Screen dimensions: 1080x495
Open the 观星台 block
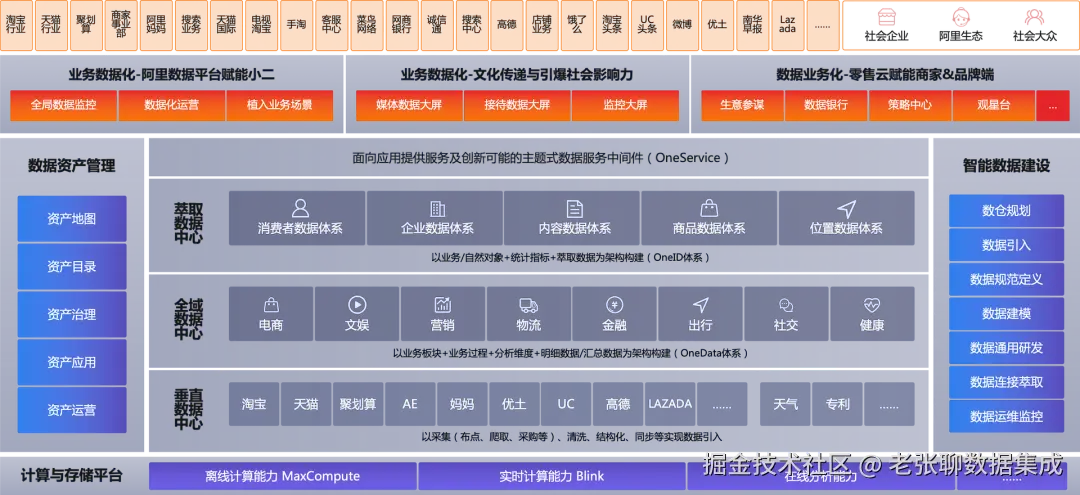[994, 105]
